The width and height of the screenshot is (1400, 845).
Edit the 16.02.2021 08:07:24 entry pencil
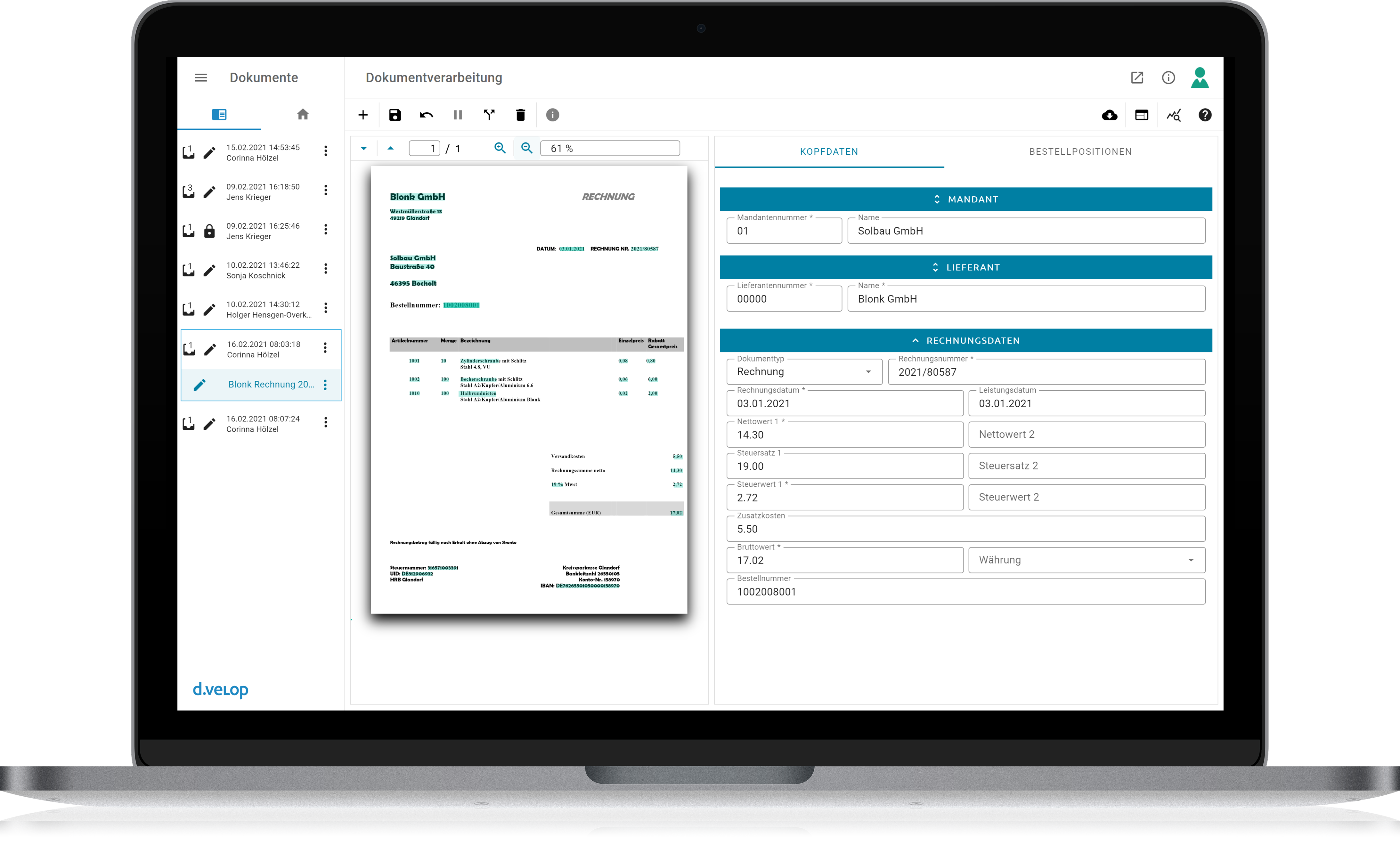(x=210, y=424)
